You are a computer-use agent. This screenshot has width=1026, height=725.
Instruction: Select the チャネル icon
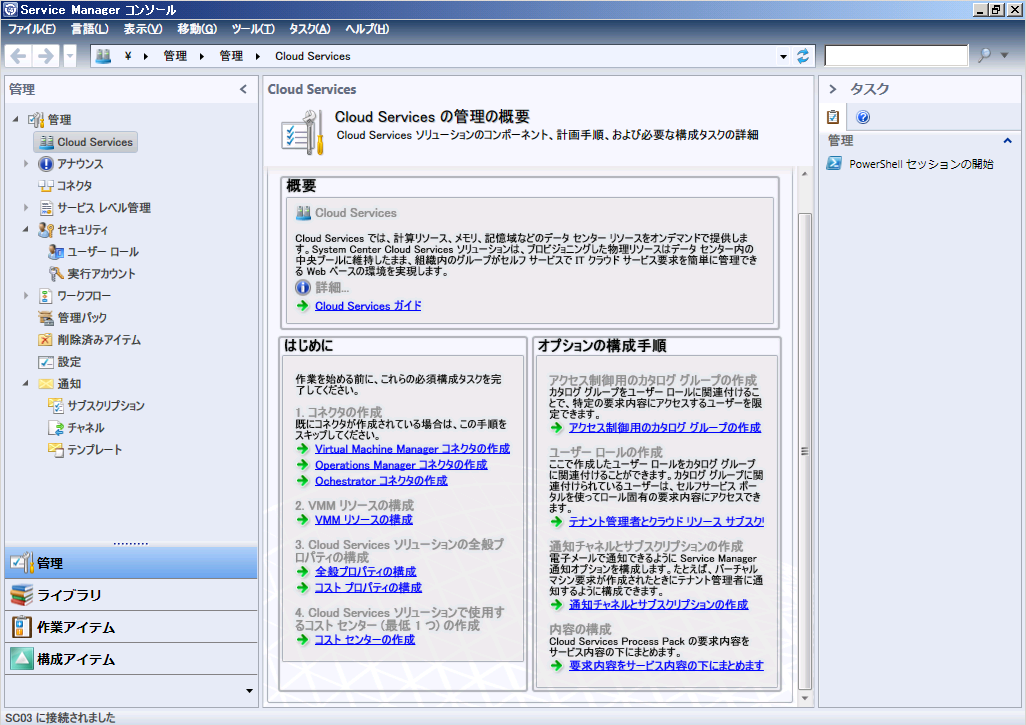(56, 428)
